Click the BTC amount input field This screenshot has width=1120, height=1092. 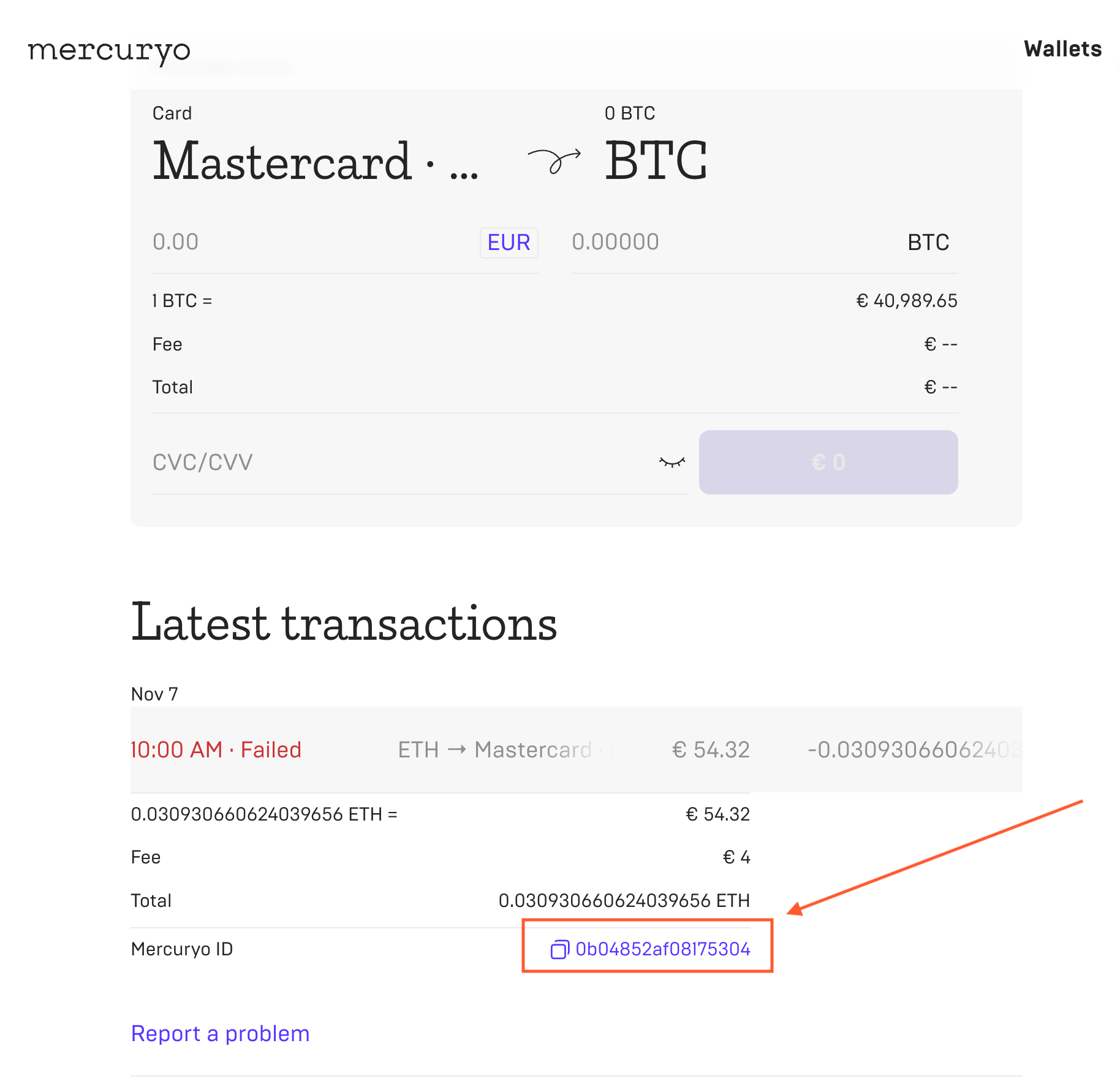tap(729, 242)
